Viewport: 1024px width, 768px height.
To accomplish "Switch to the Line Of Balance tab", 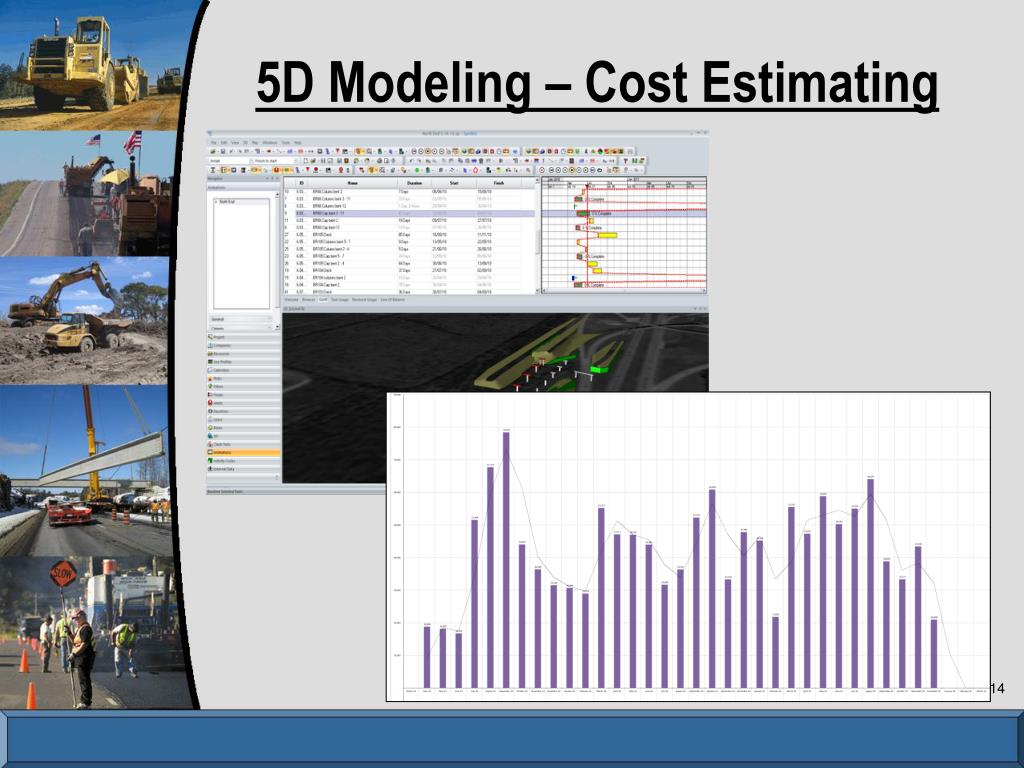I will pos(392,300).
